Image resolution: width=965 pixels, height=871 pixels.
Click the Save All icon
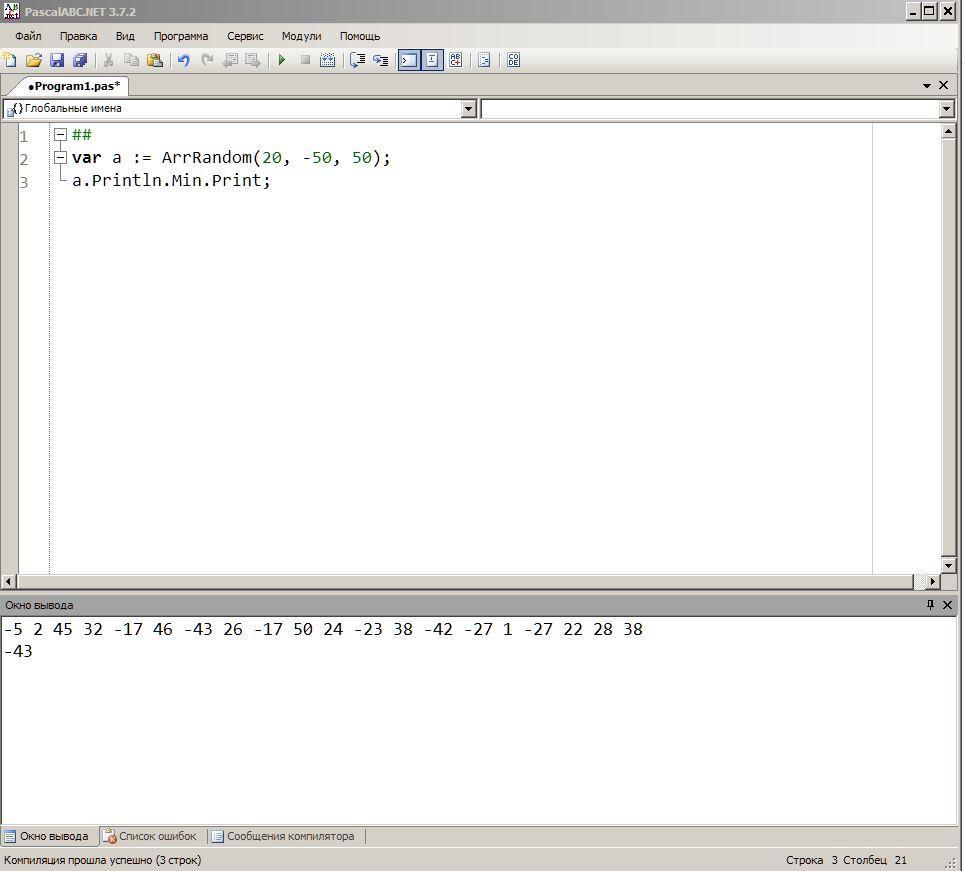pos(80,60)
